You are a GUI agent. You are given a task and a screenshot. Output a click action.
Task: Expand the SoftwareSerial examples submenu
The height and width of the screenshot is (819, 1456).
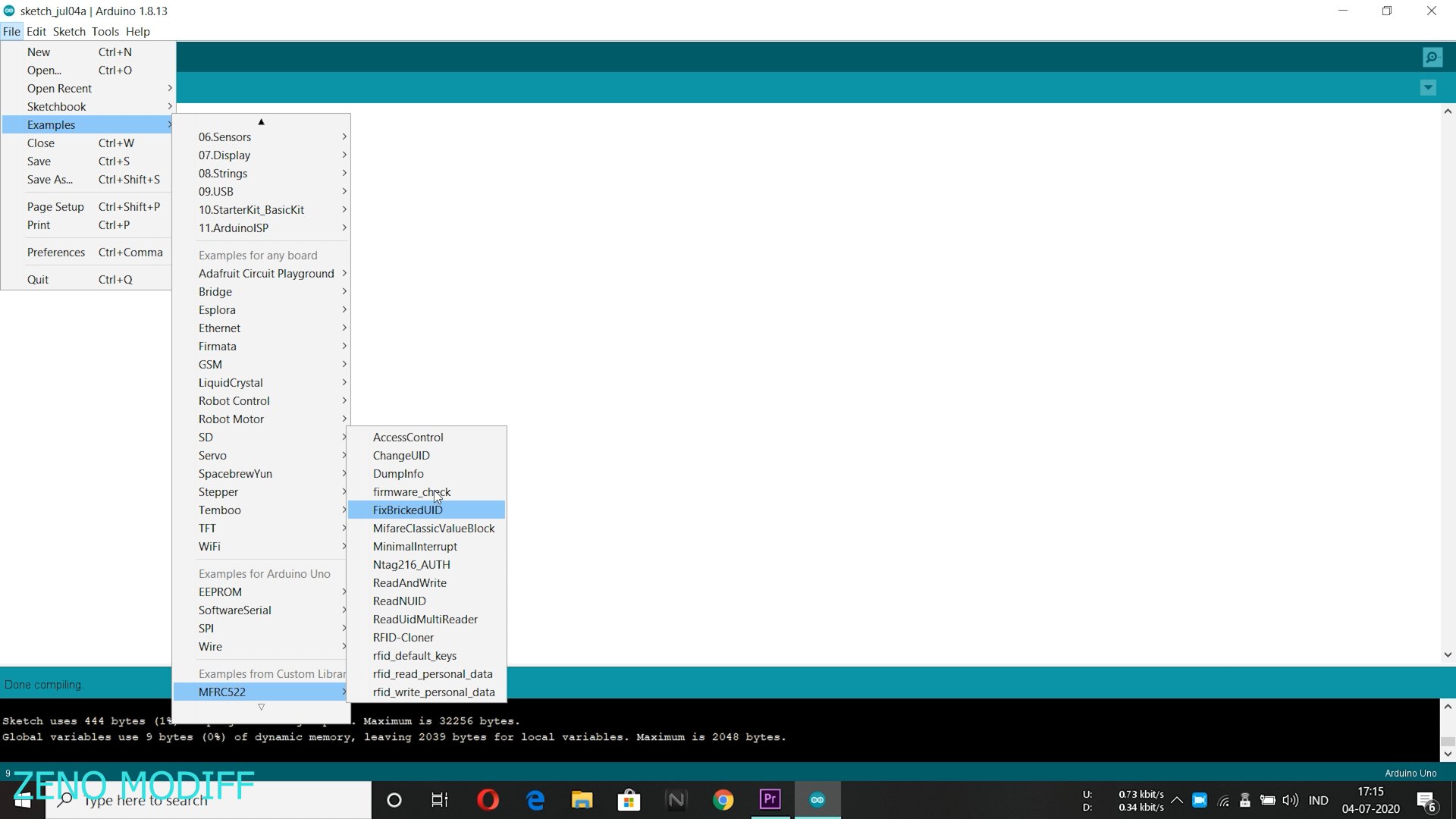pyautogui.click(x=262, y=610)
